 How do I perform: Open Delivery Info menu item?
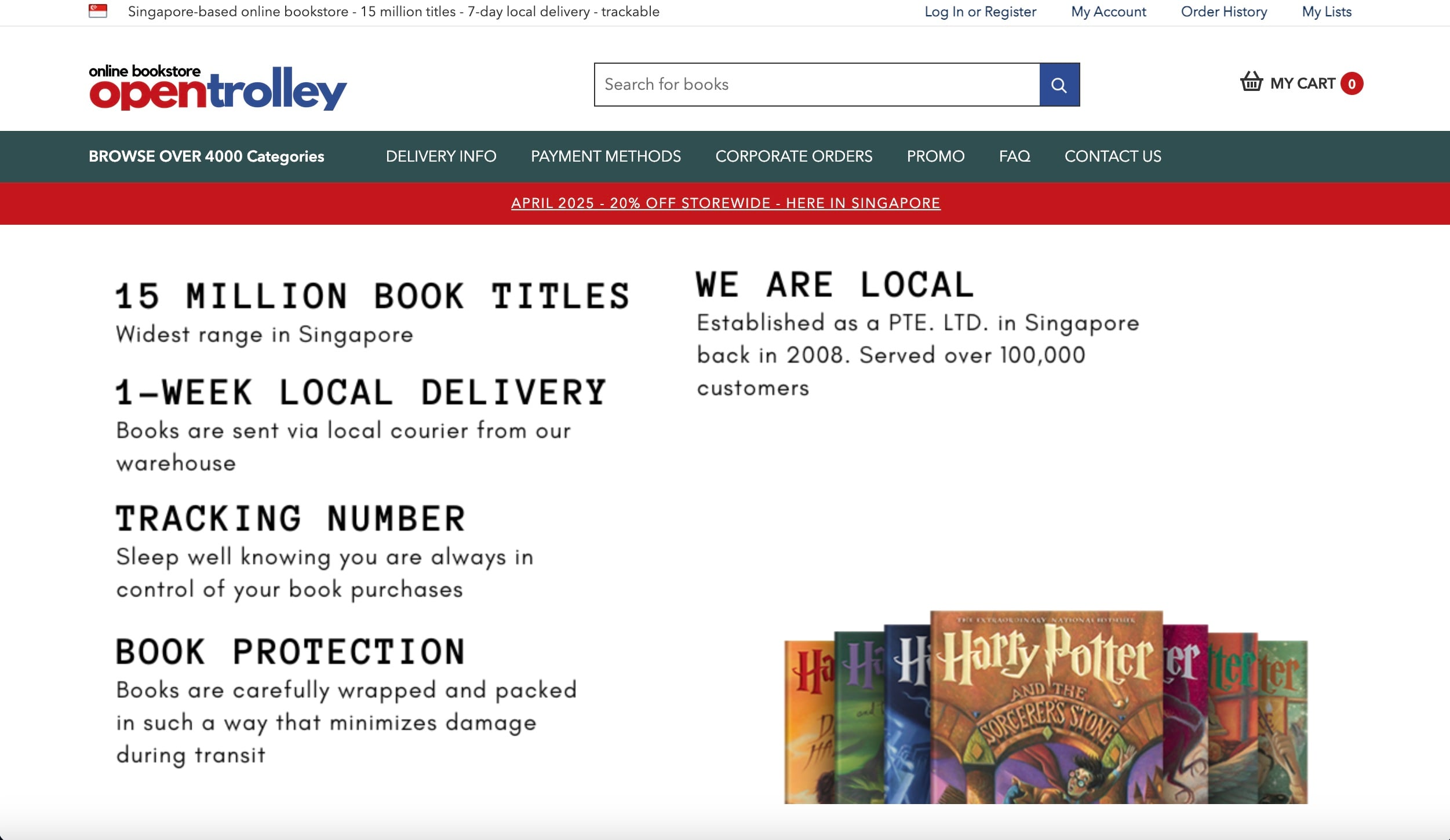click(x=441, y=156)
